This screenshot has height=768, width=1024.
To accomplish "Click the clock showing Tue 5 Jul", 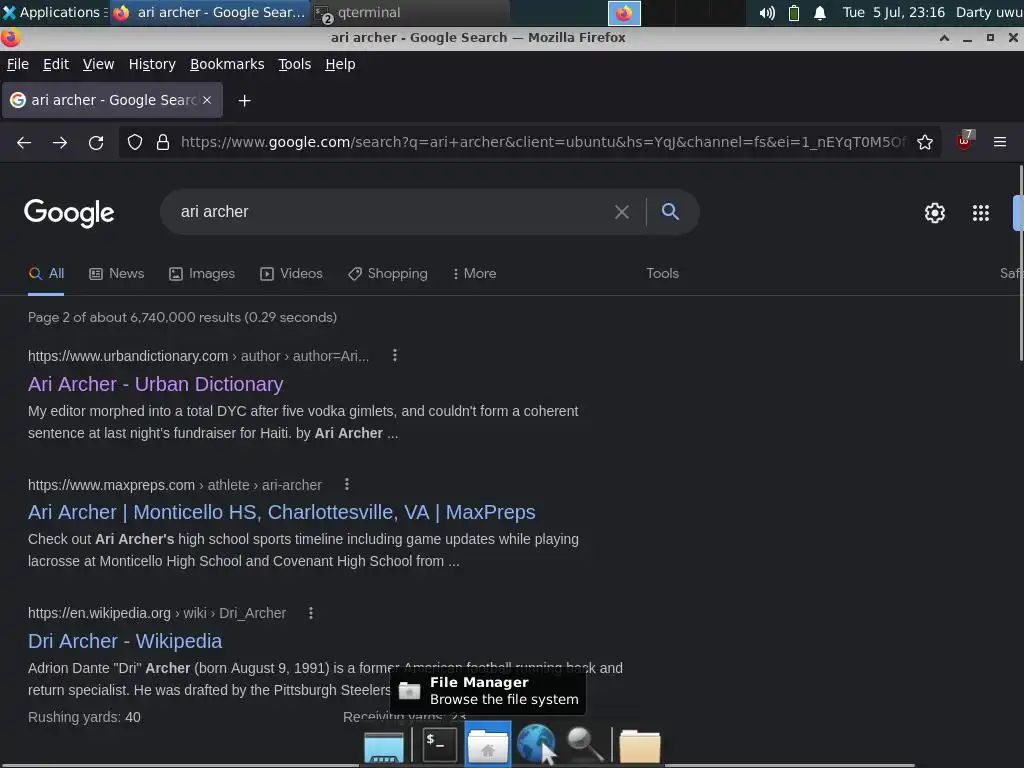I will pyautogui.click(x=893, y=12).
